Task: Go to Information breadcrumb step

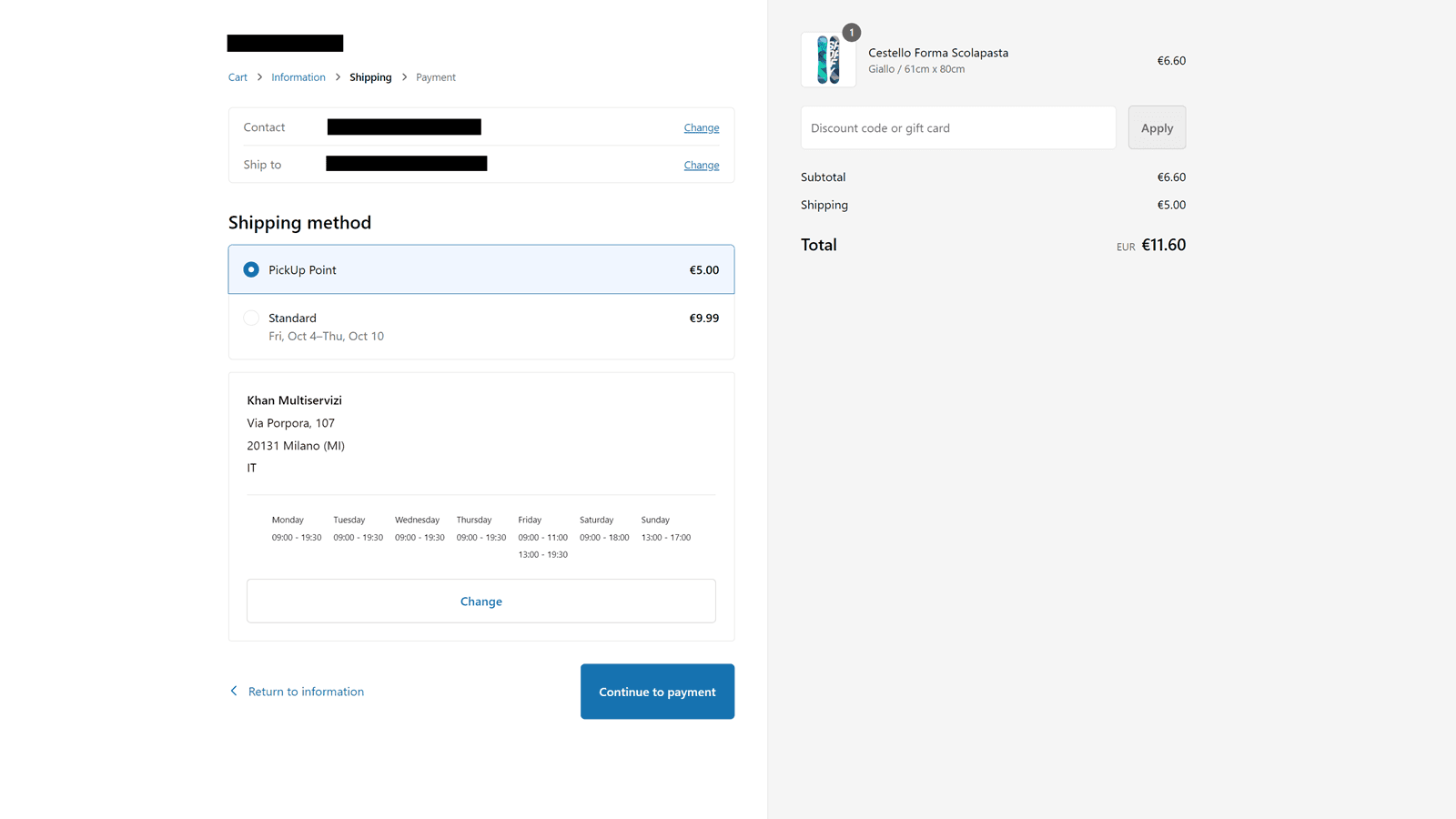Action: 298,77
